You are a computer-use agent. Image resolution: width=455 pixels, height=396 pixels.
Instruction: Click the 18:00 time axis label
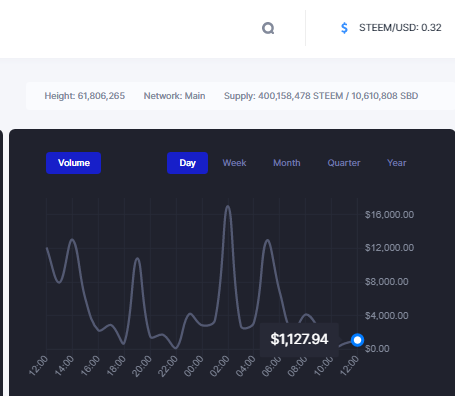[x=116, y=366]
